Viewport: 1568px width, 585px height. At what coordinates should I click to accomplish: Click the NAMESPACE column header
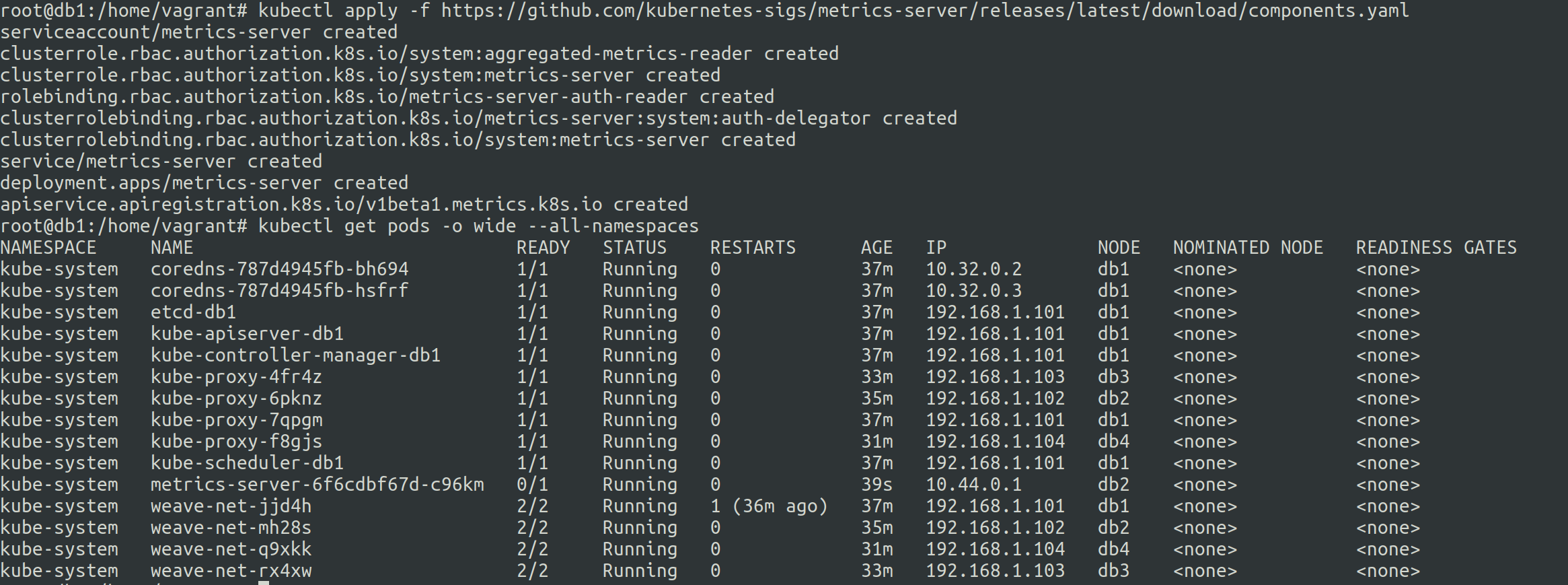click(48, 248)
